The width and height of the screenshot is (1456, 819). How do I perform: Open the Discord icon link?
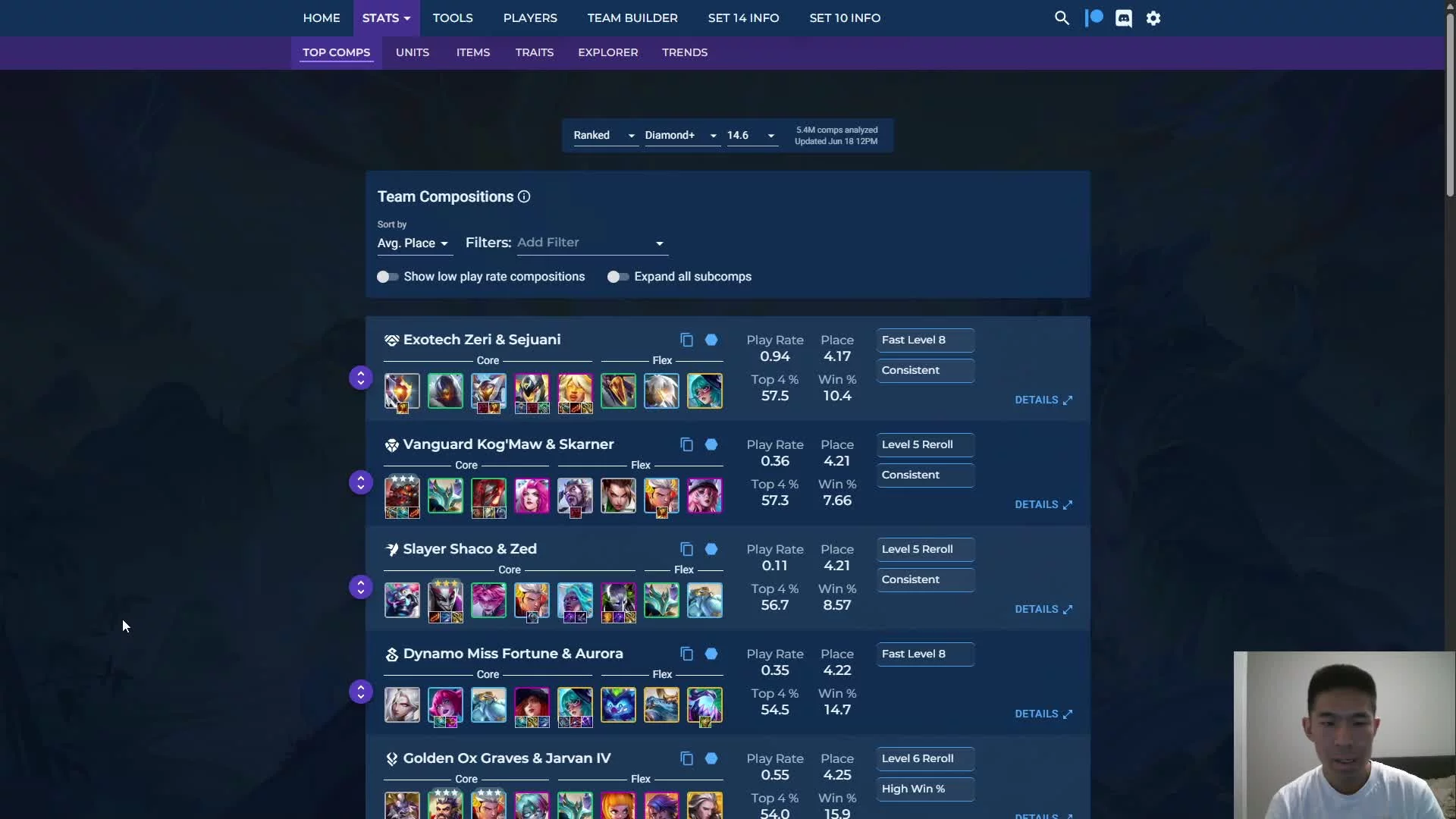point(1124,18)
